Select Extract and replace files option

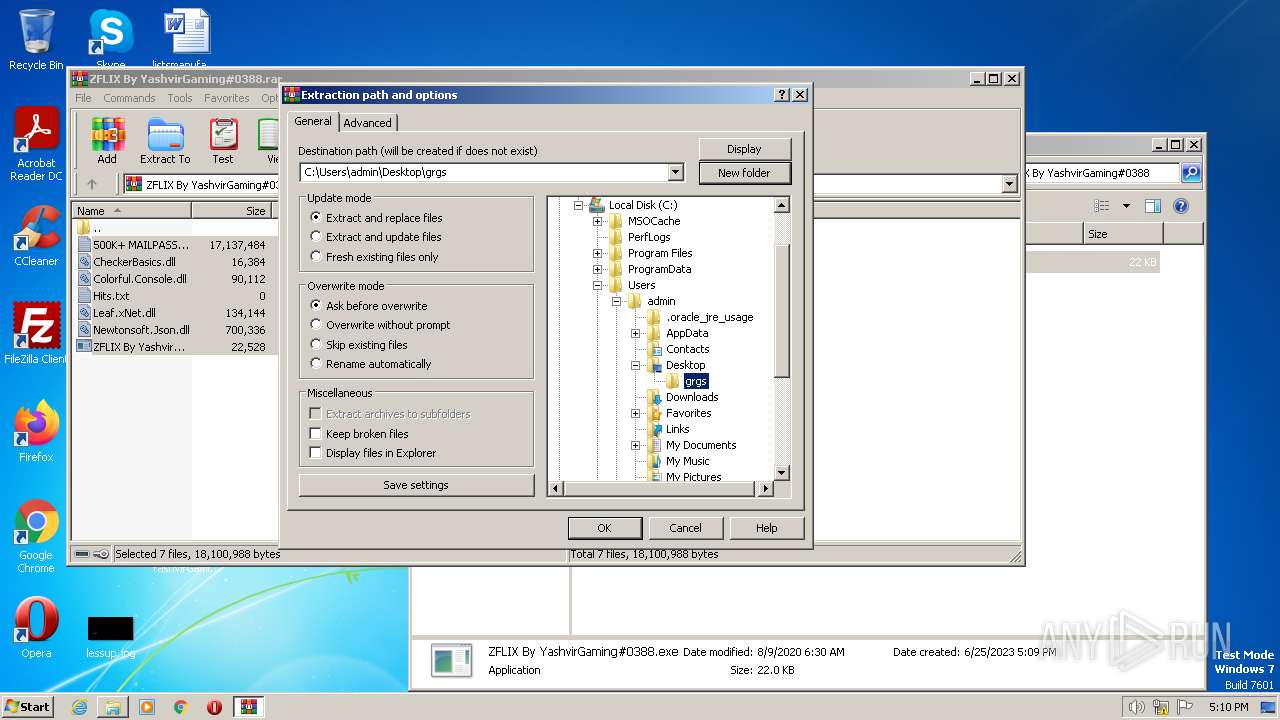coord(375,218)
